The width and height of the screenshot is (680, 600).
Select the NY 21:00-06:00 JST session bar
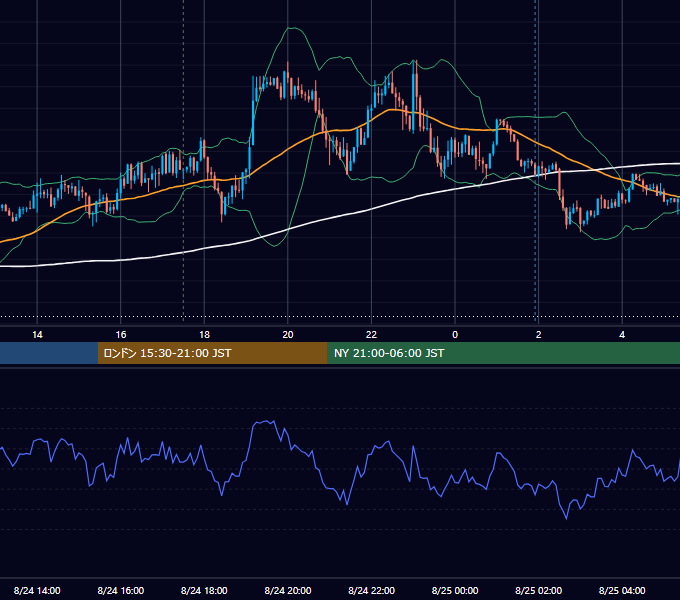point(503,353)
